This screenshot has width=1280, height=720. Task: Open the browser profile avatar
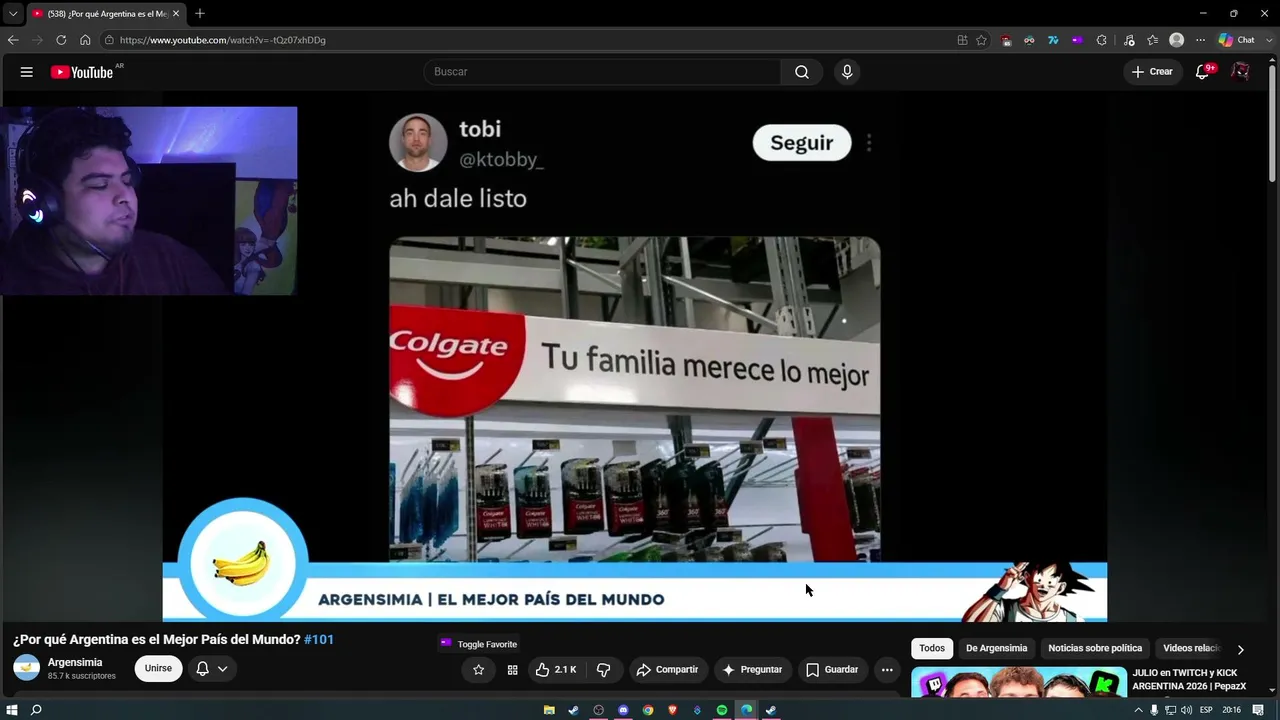[x=1177, y=40]
